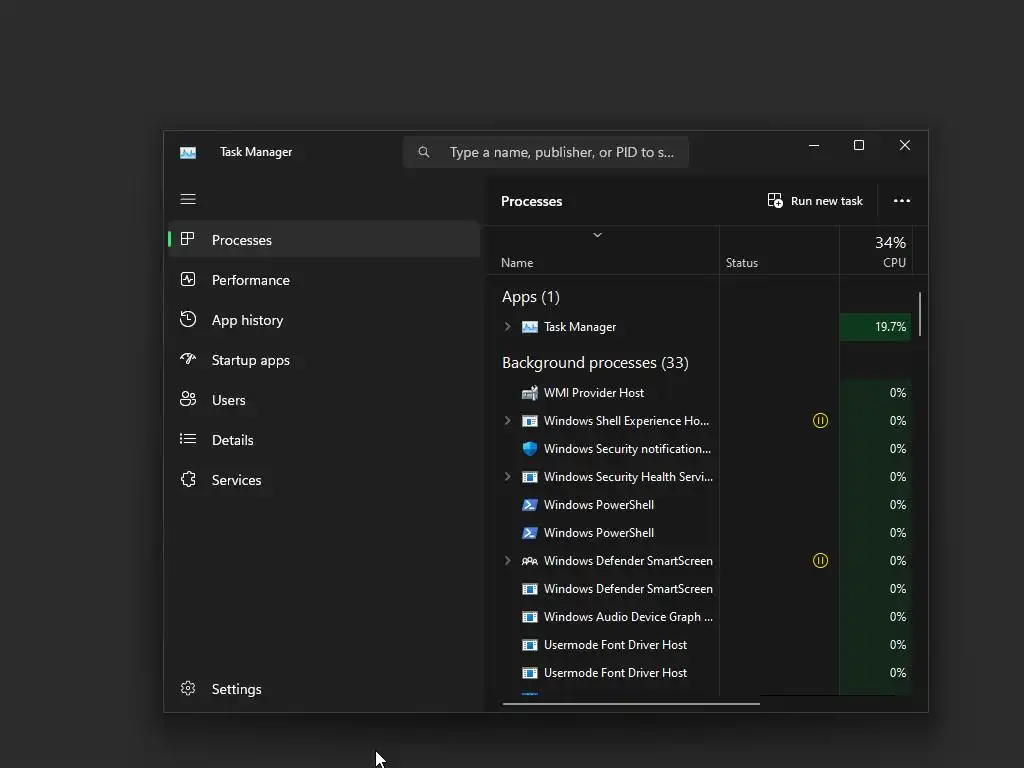The width and height of the screenshot is (1024, 768).
Task: Open Settings in the sidebar
Action: pos(325,689)
